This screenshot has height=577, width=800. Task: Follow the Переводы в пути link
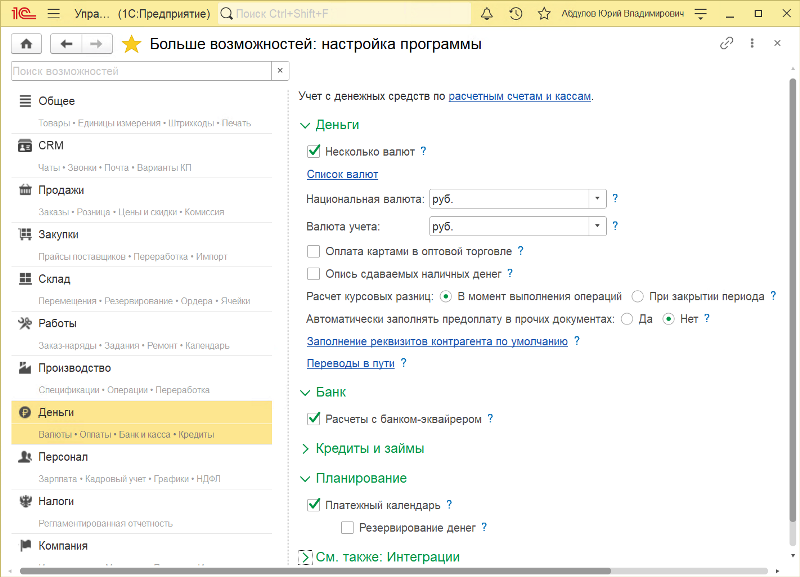pyautogui.click(x=350, y=363)
